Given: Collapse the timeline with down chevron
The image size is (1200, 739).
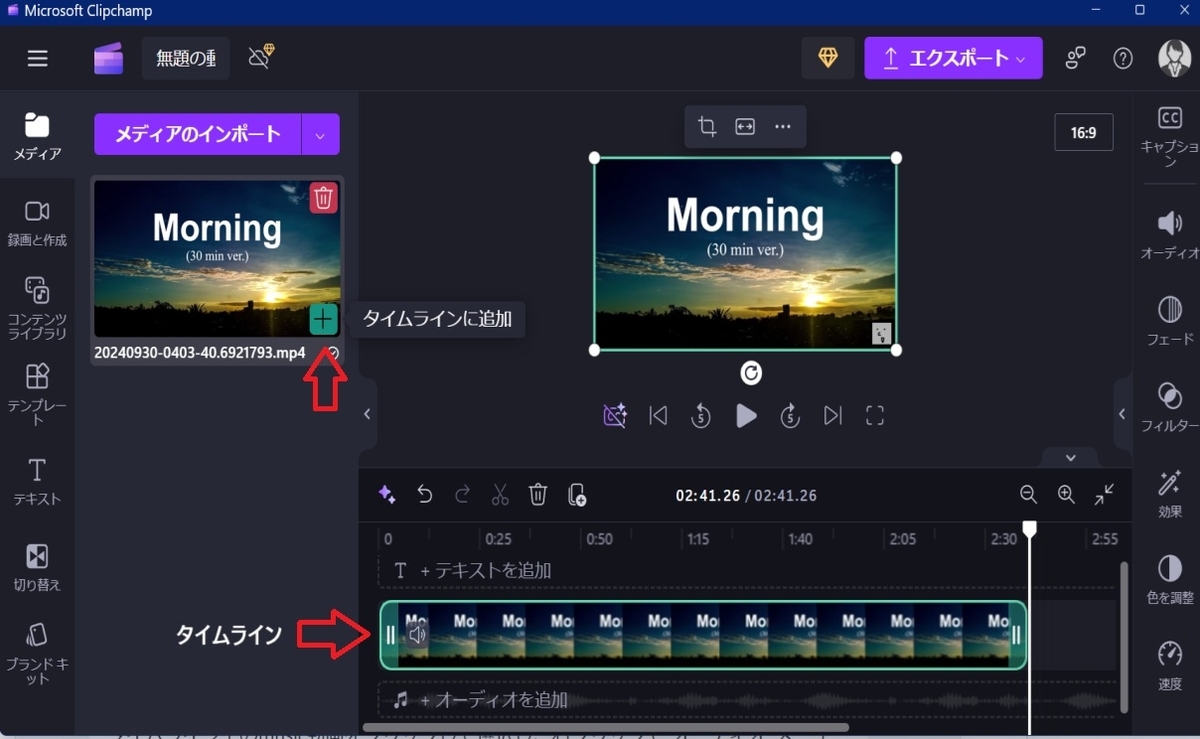Looking at the screenshot, I should coord(1071,458).
